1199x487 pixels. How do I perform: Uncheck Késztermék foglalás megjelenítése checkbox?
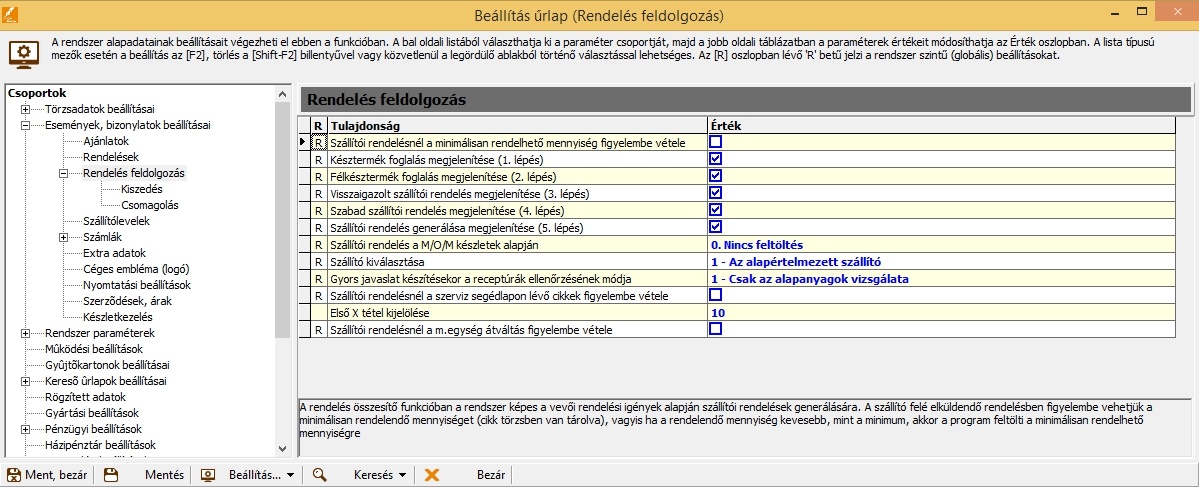[x=715, y=159]
